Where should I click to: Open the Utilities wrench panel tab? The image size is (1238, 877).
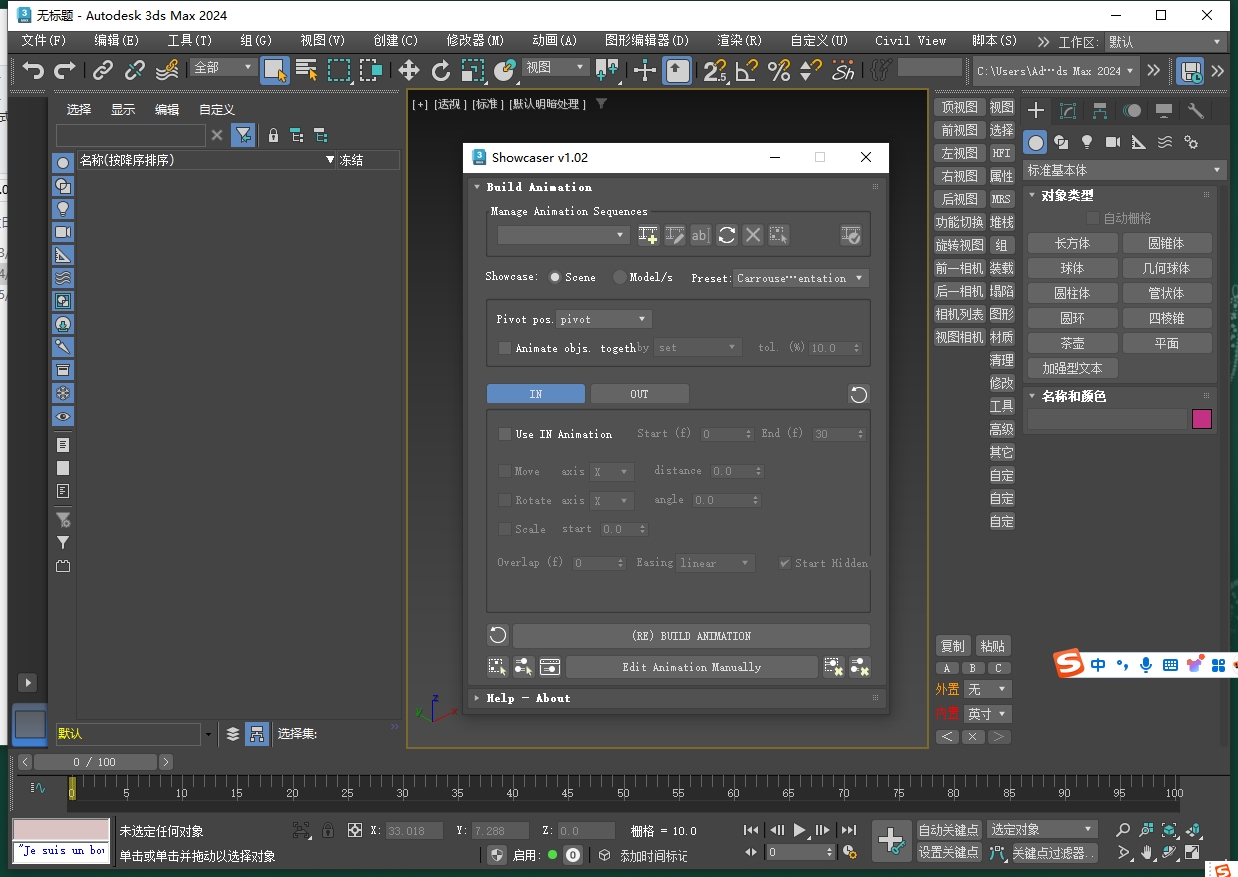[x=1195, y=111]
